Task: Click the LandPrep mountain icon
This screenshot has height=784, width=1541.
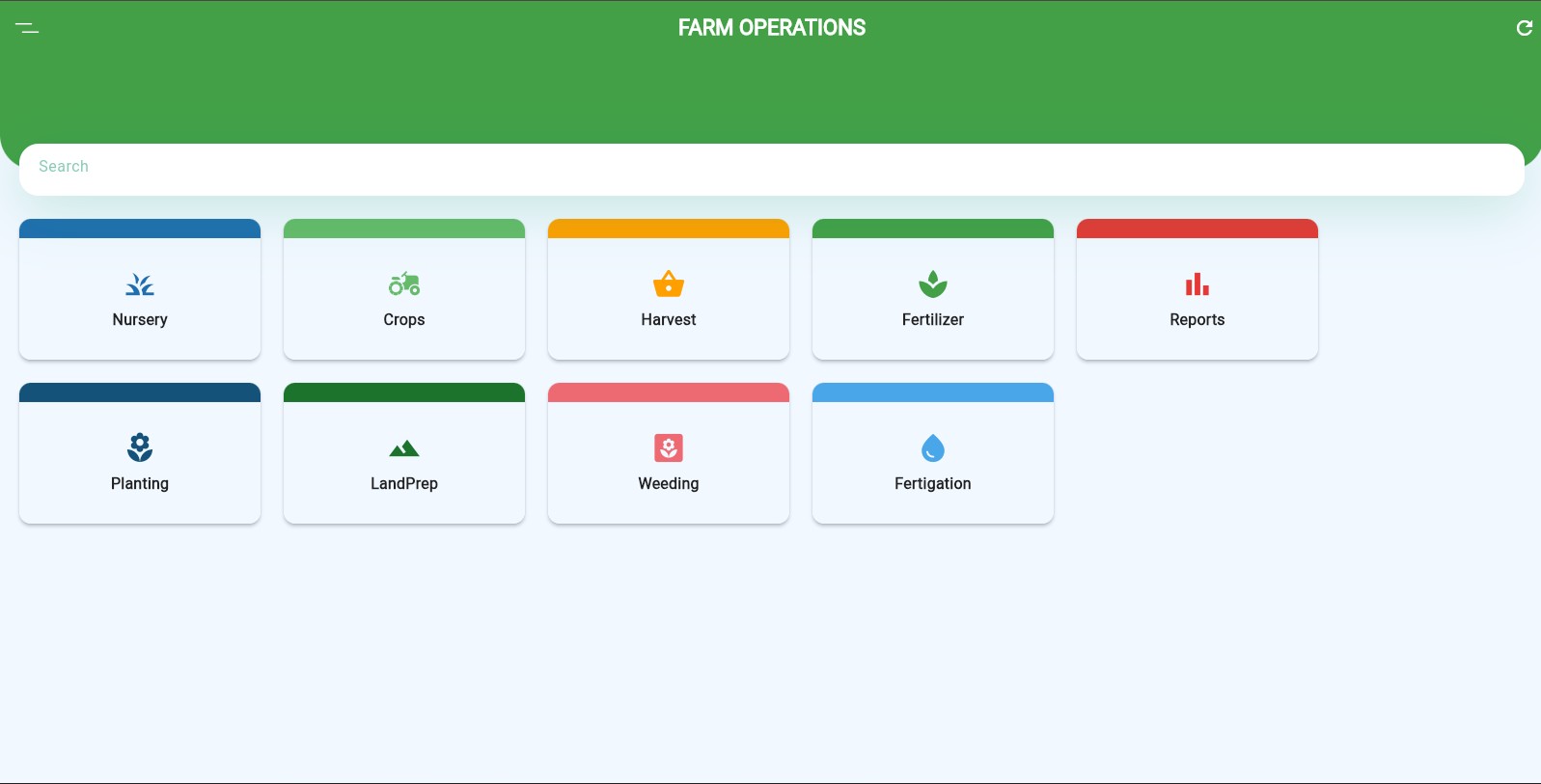Action: click(x=404, y=448)
